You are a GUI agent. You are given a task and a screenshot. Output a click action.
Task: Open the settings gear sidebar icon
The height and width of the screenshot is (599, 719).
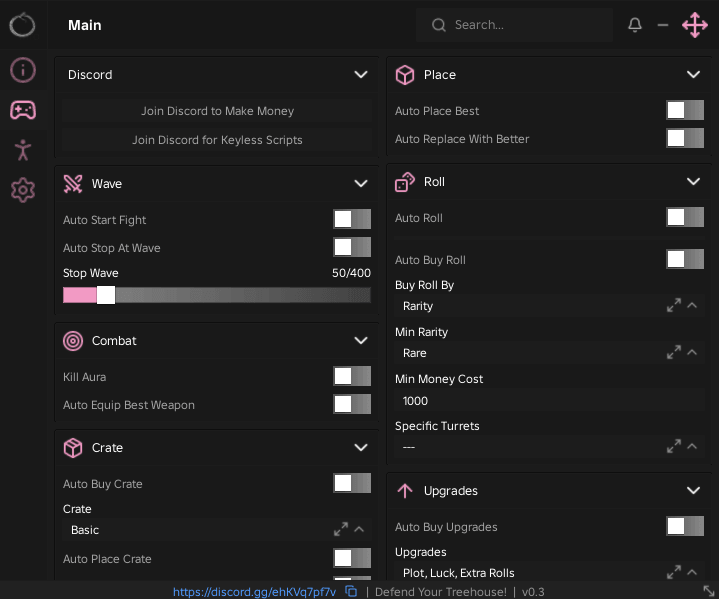coord(23,190)
